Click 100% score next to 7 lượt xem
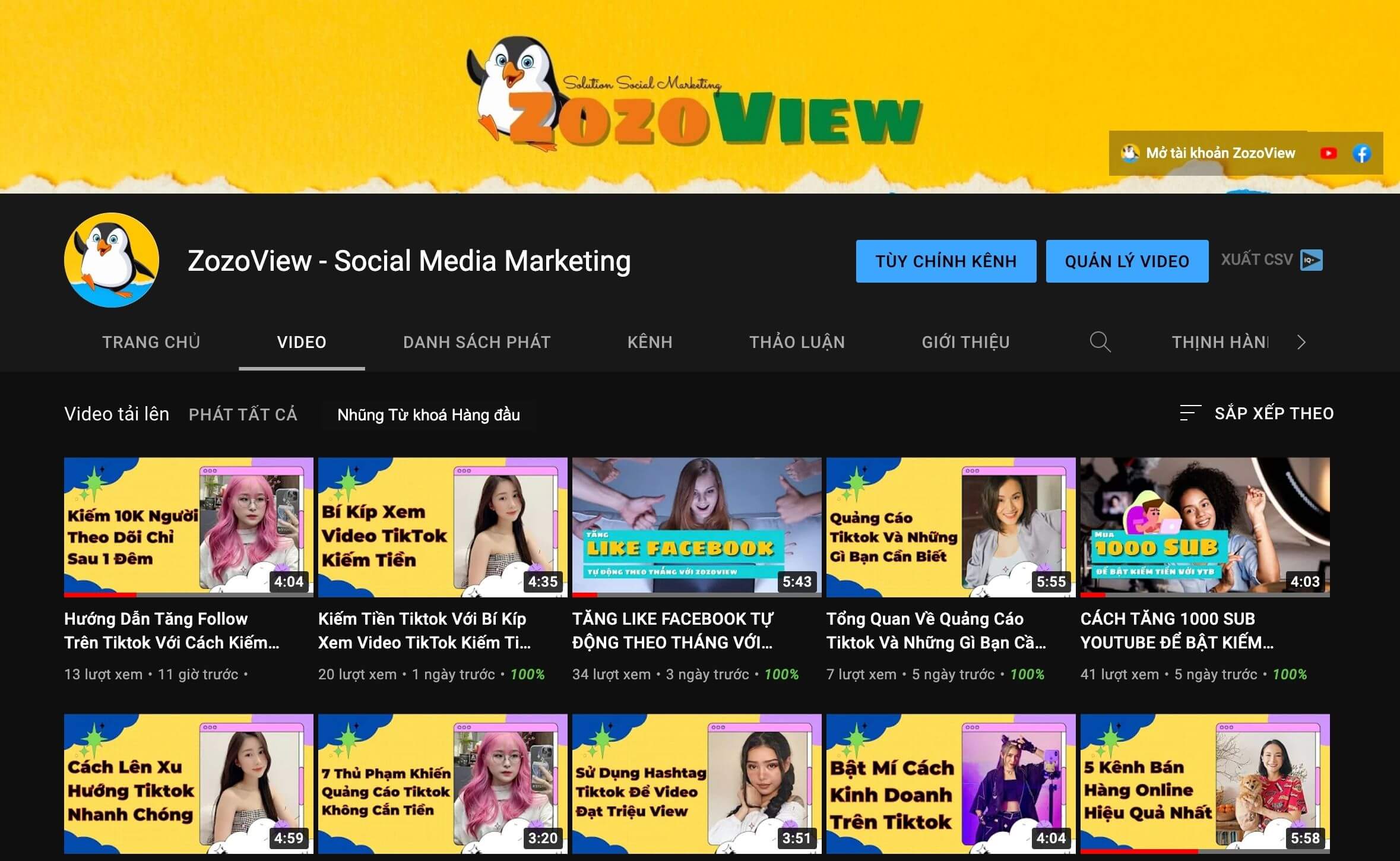 (1027, 675)
